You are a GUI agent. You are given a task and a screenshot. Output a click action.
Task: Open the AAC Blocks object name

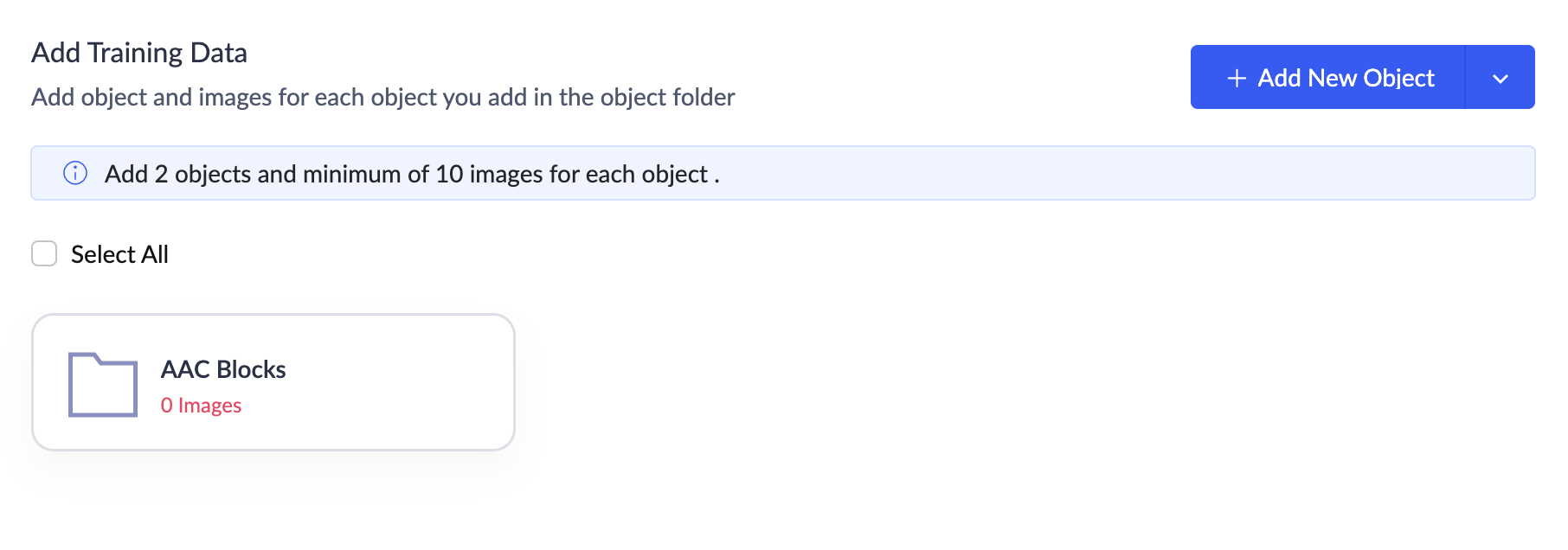coord(223,369)
